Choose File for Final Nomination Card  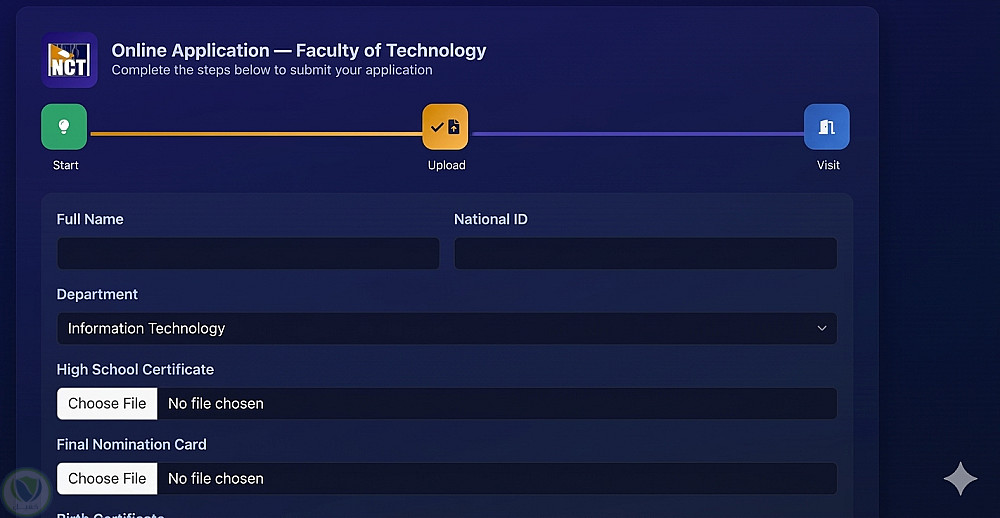[x=107, y=479]
